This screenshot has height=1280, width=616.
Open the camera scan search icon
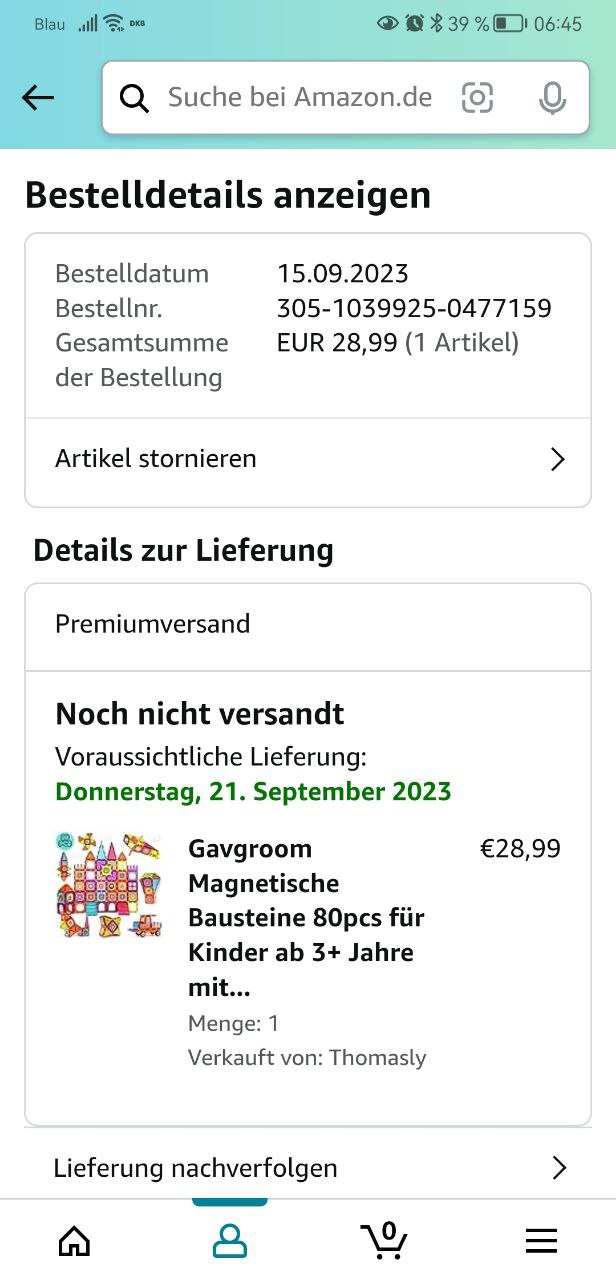point(477,97)
